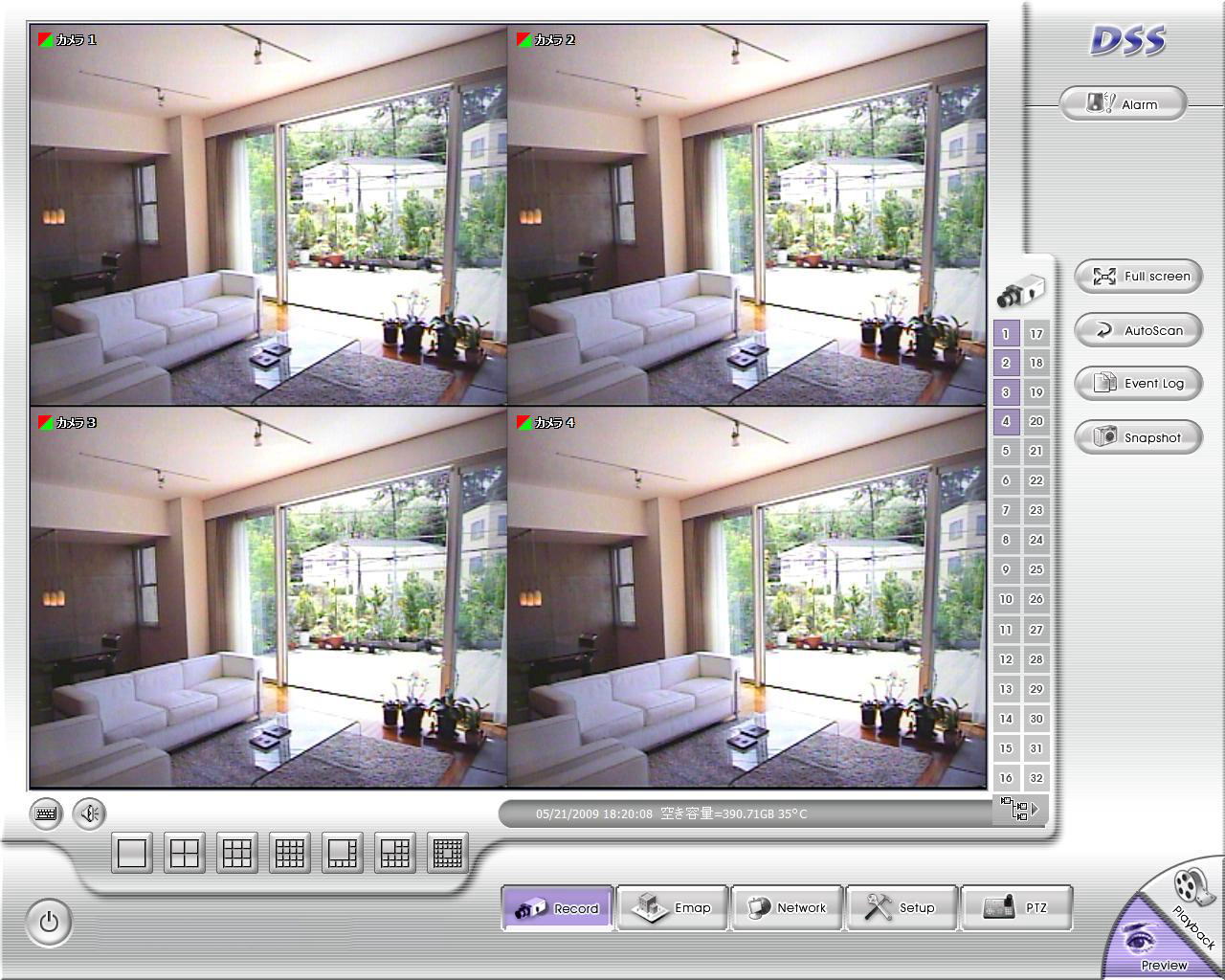Select camera channel 28
Image resolution: width=1225 pixels, height=980 pixels.
click(x=1036, y=659)
